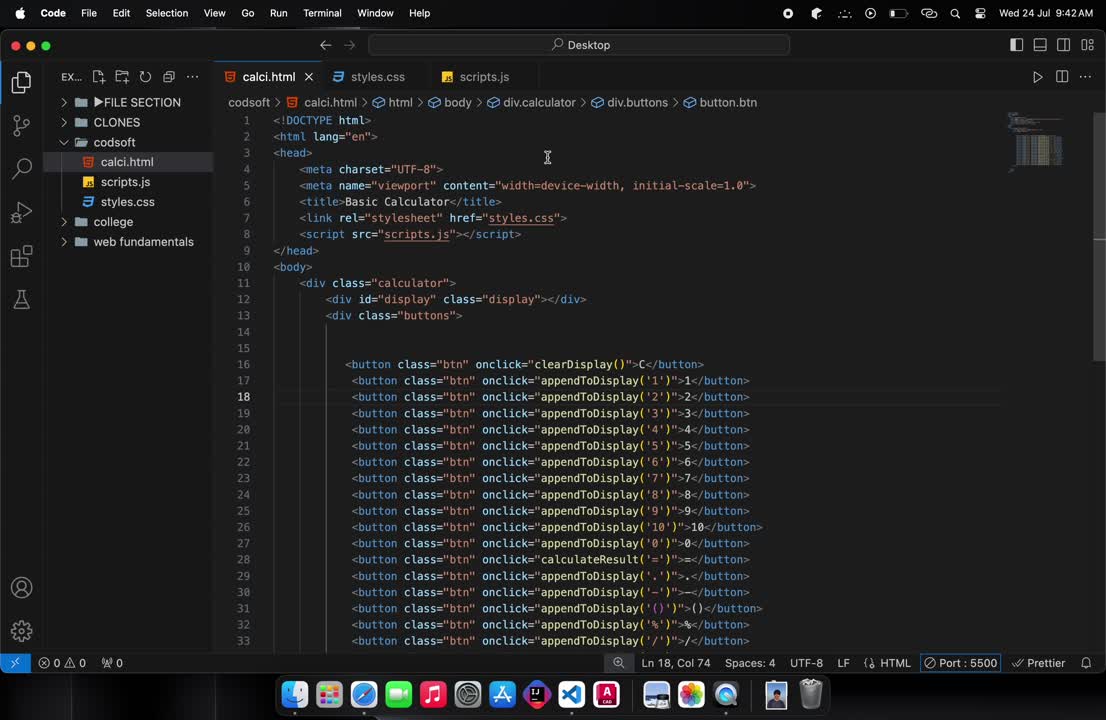Open the Run and Debug view
Viewport: 1106px width, 720px height.
(x=21, y=212)
